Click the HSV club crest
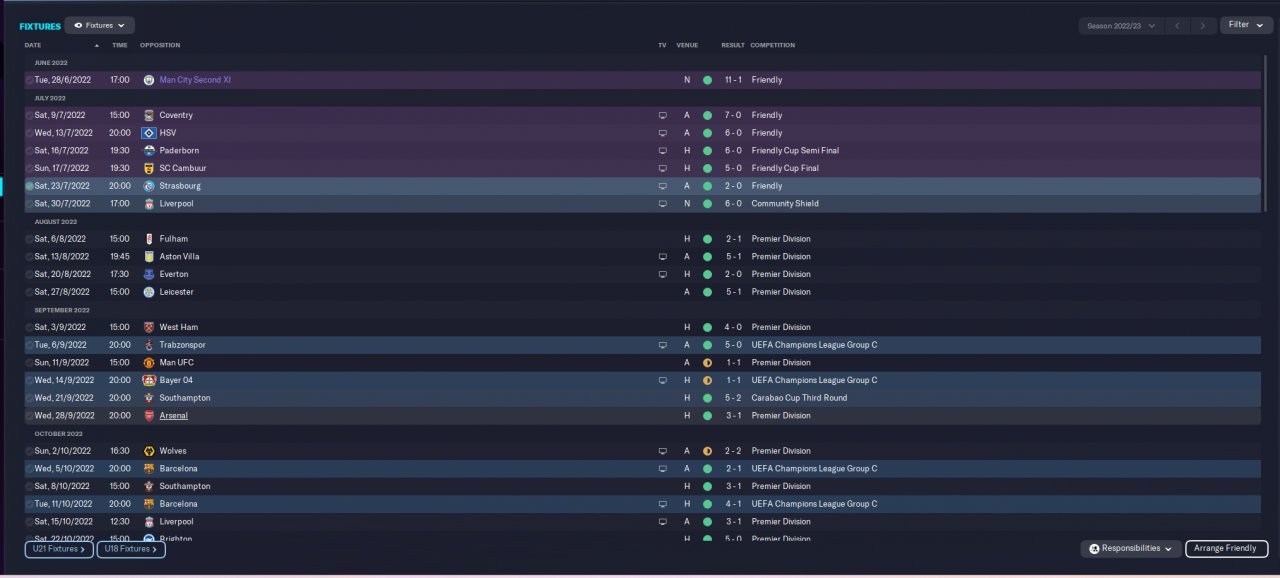 (x=149, y=133)
